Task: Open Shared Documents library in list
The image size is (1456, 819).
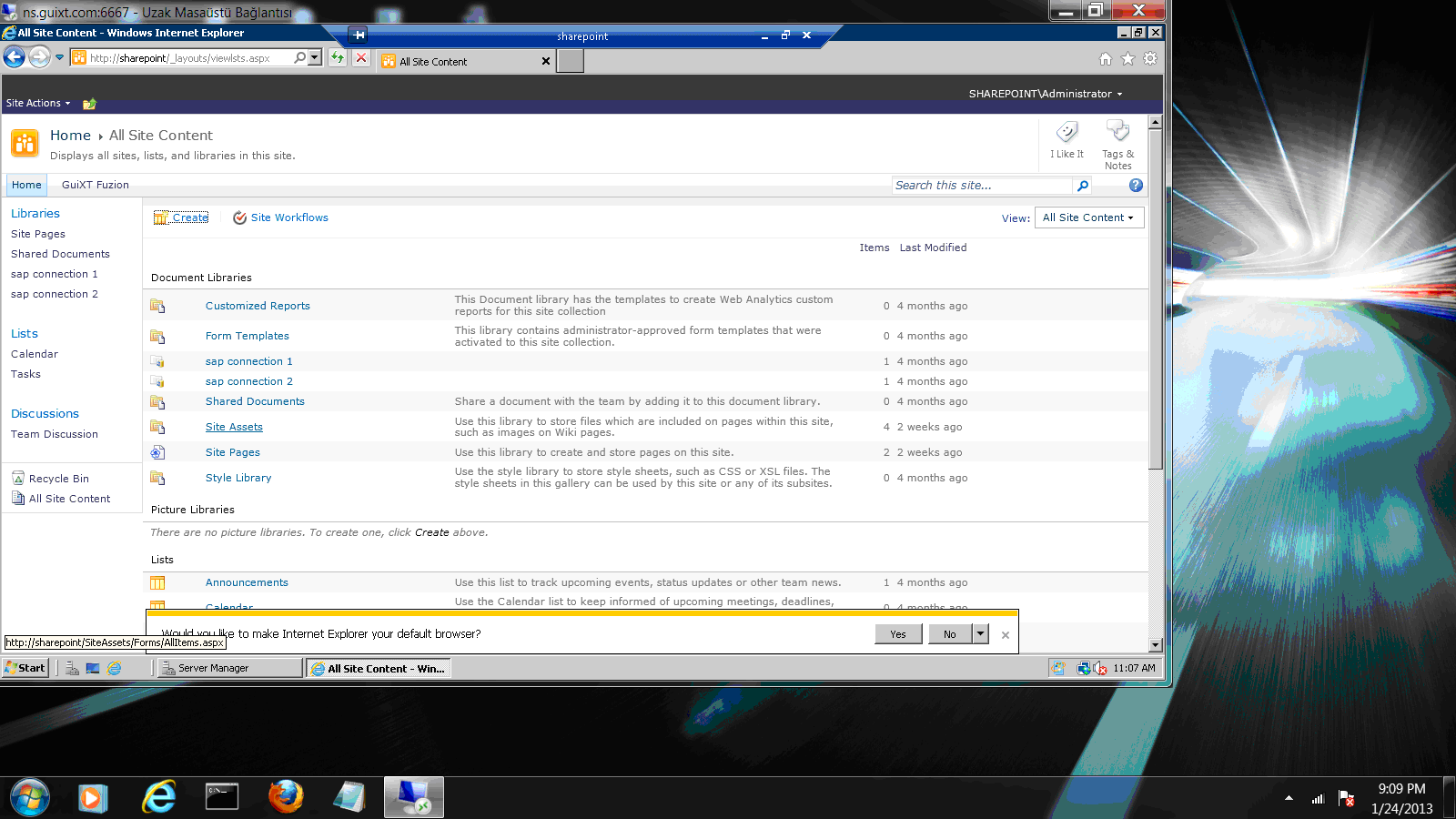Action: point(255,401)
